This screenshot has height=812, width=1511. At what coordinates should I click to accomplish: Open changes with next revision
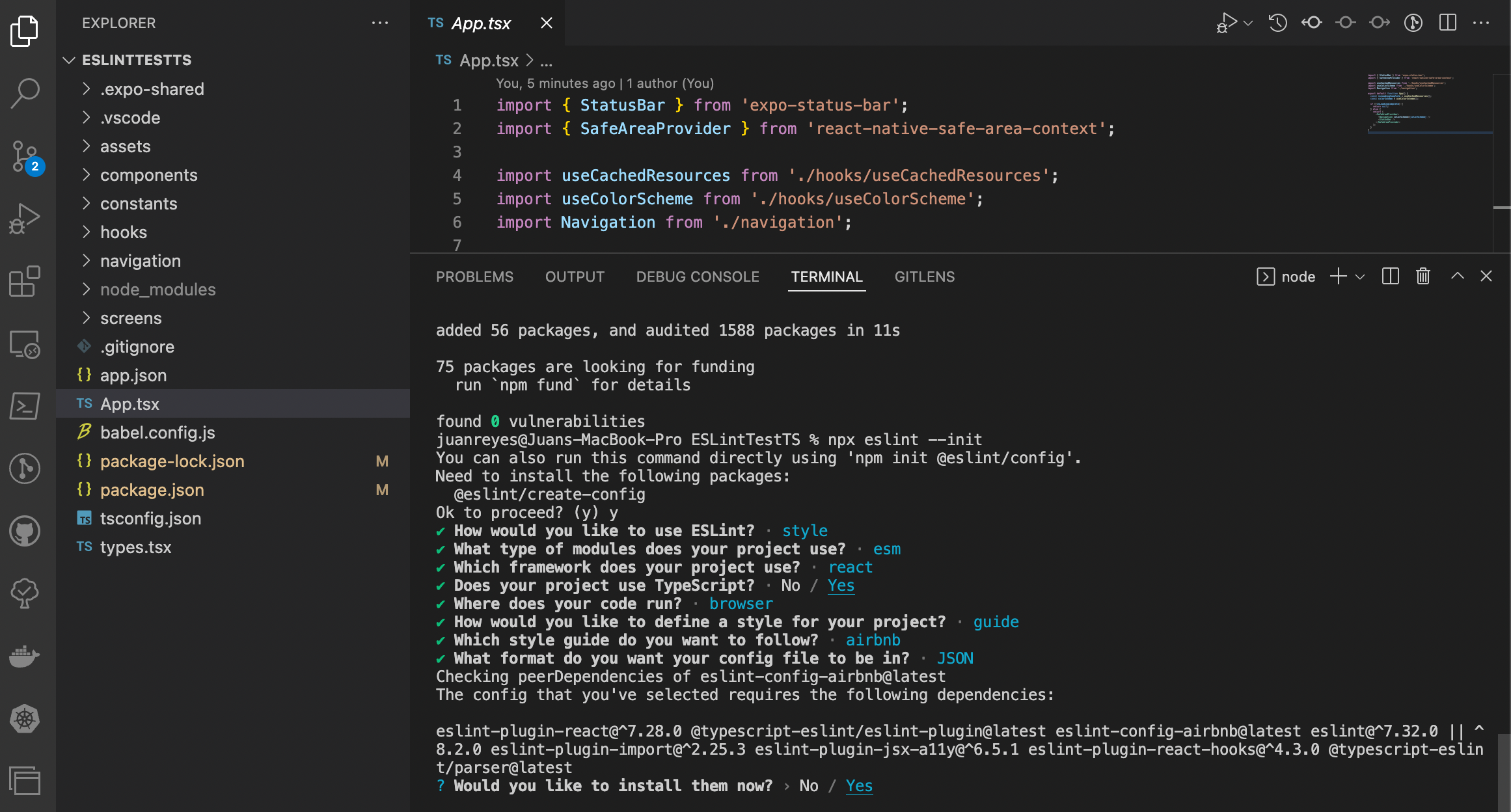[x=1380, y=23]
